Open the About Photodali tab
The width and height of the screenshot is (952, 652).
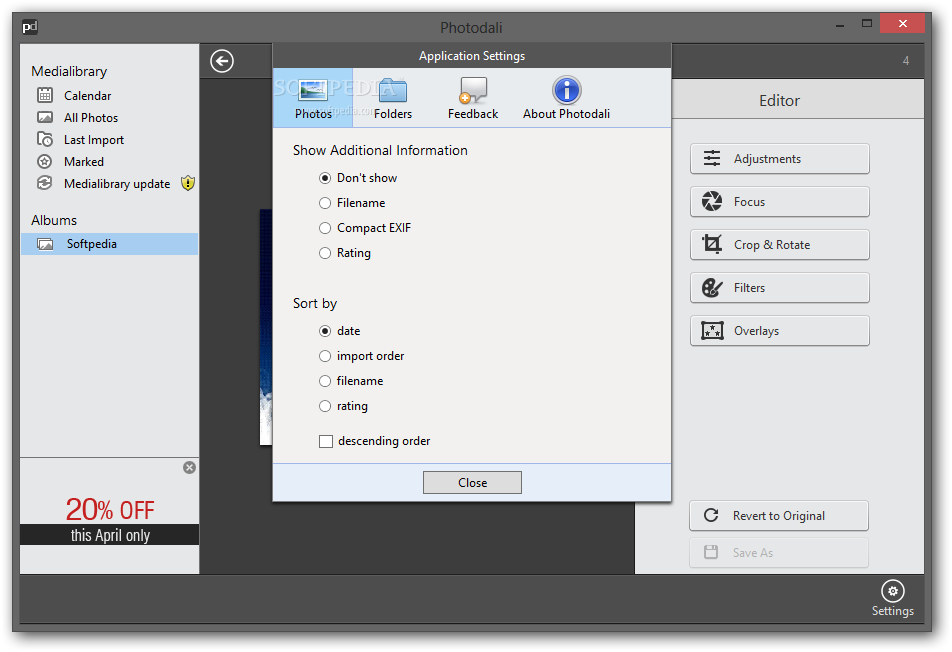566,98
